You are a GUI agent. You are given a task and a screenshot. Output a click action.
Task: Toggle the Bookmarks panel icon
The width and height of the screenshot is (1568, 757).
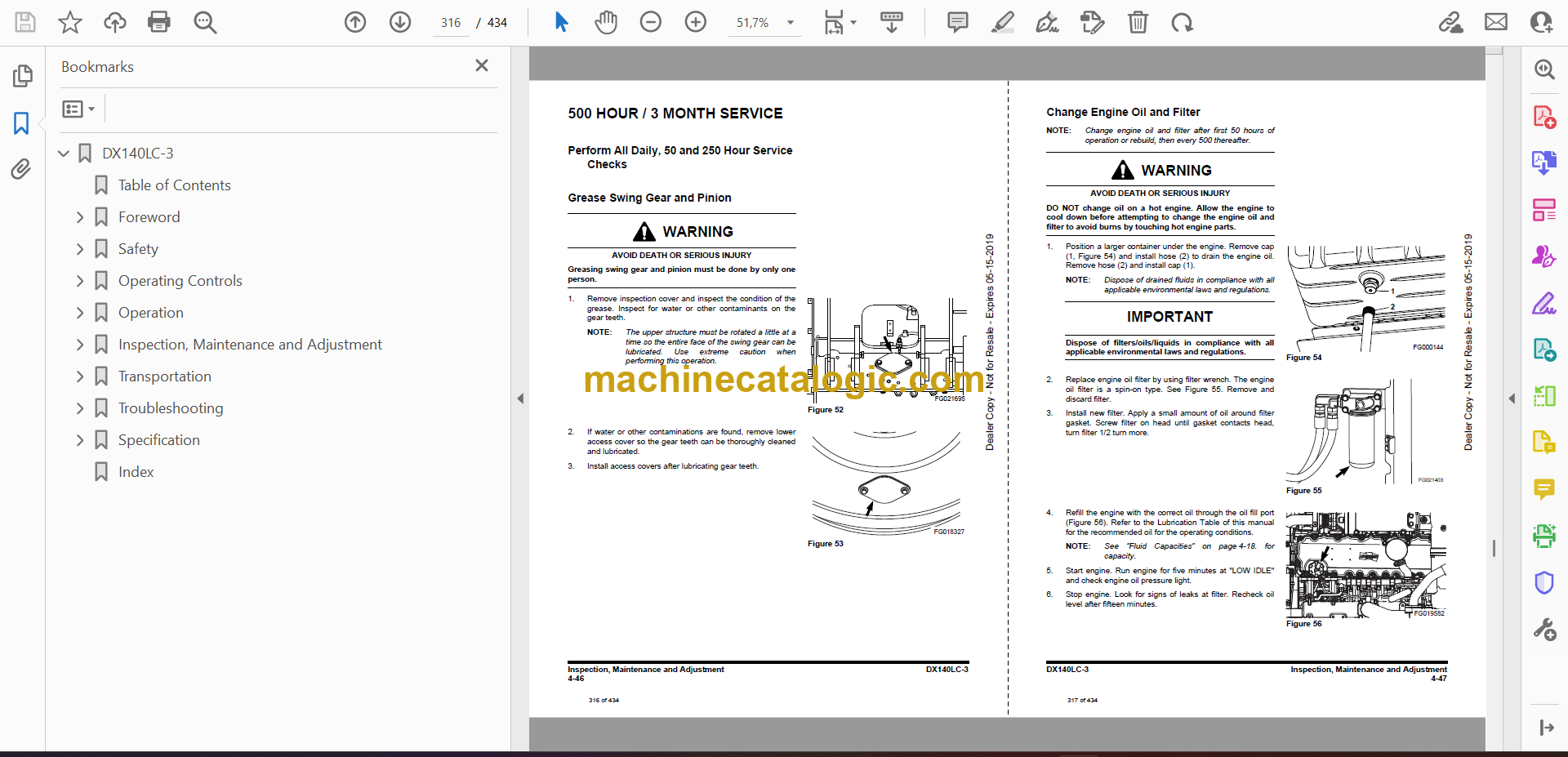point(21,123)
